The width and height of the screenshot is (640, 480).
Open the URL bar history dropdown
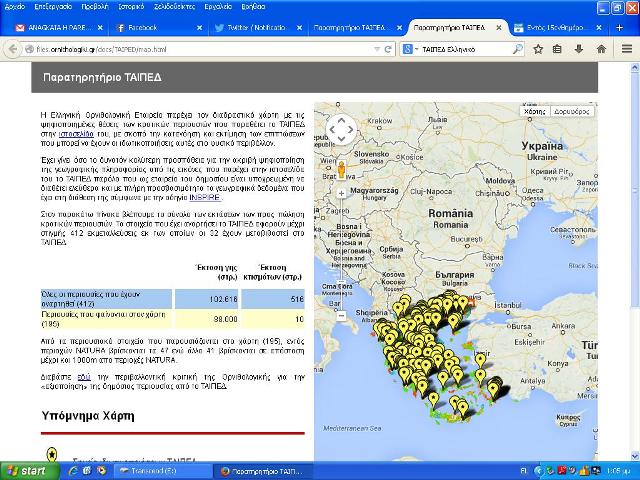point(376,48)
